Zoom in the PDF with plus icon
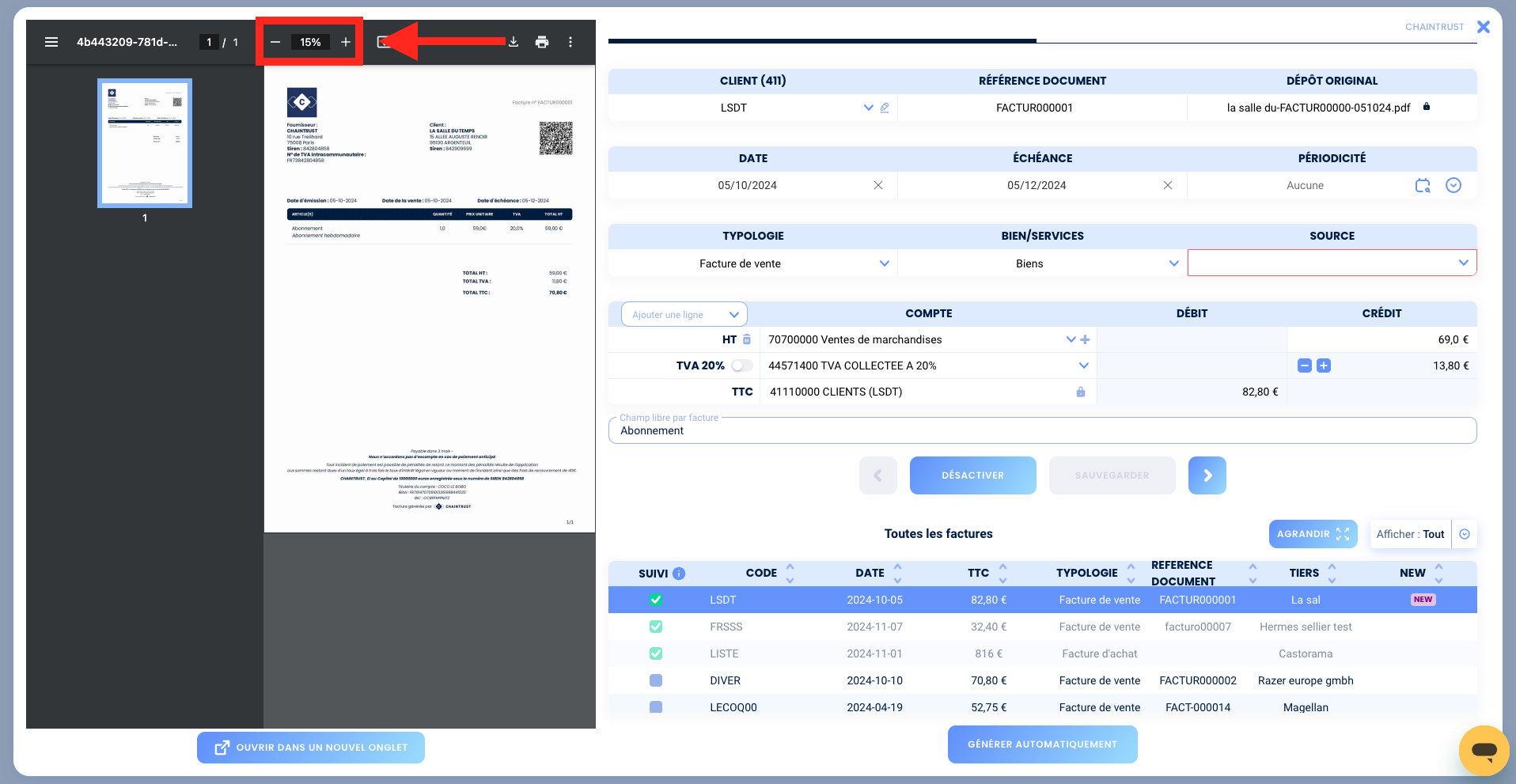 click(346, 42)
